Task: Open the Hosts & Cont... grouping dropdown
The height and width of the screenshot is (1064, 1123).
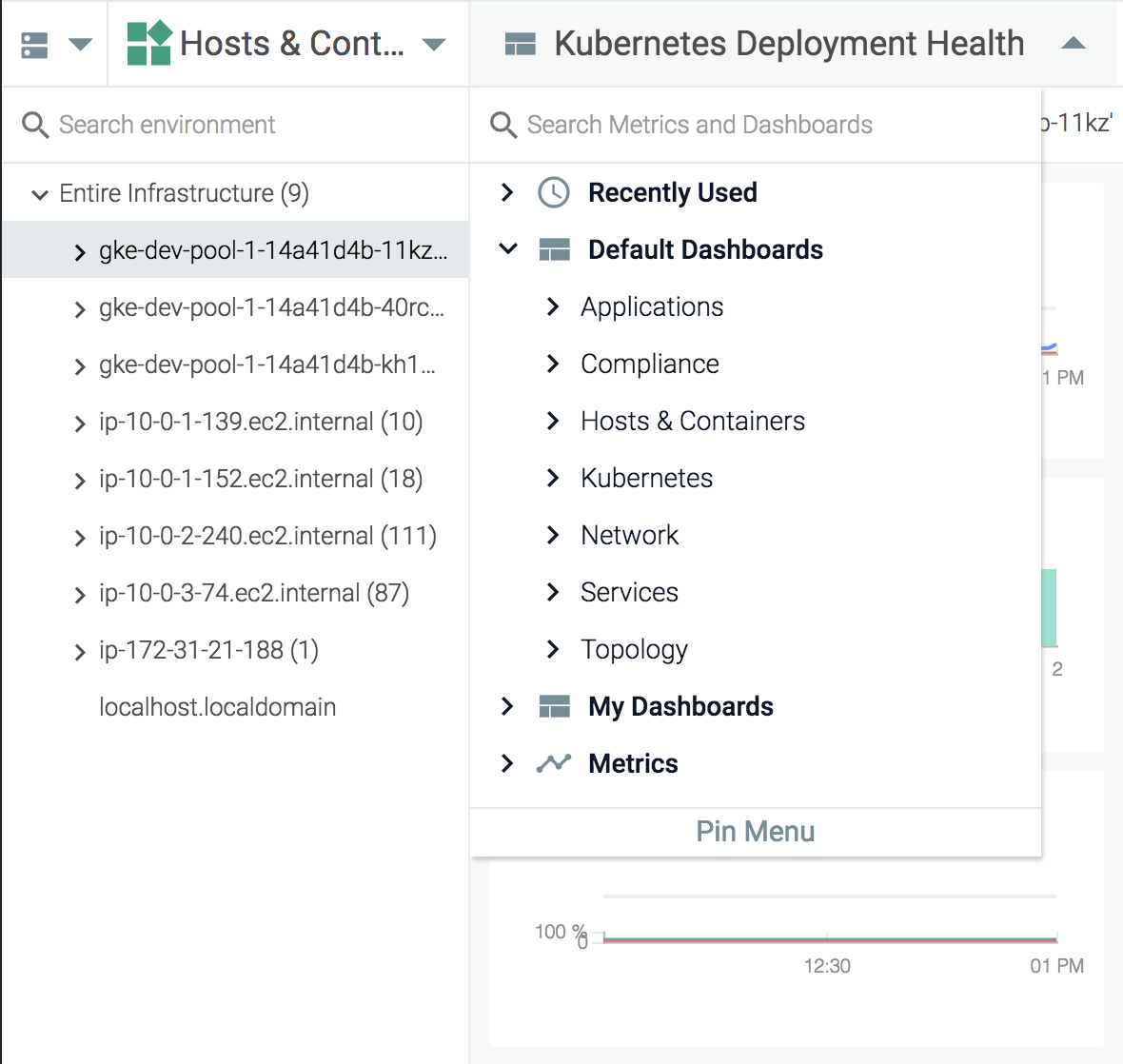Action: tap(434, 45)
